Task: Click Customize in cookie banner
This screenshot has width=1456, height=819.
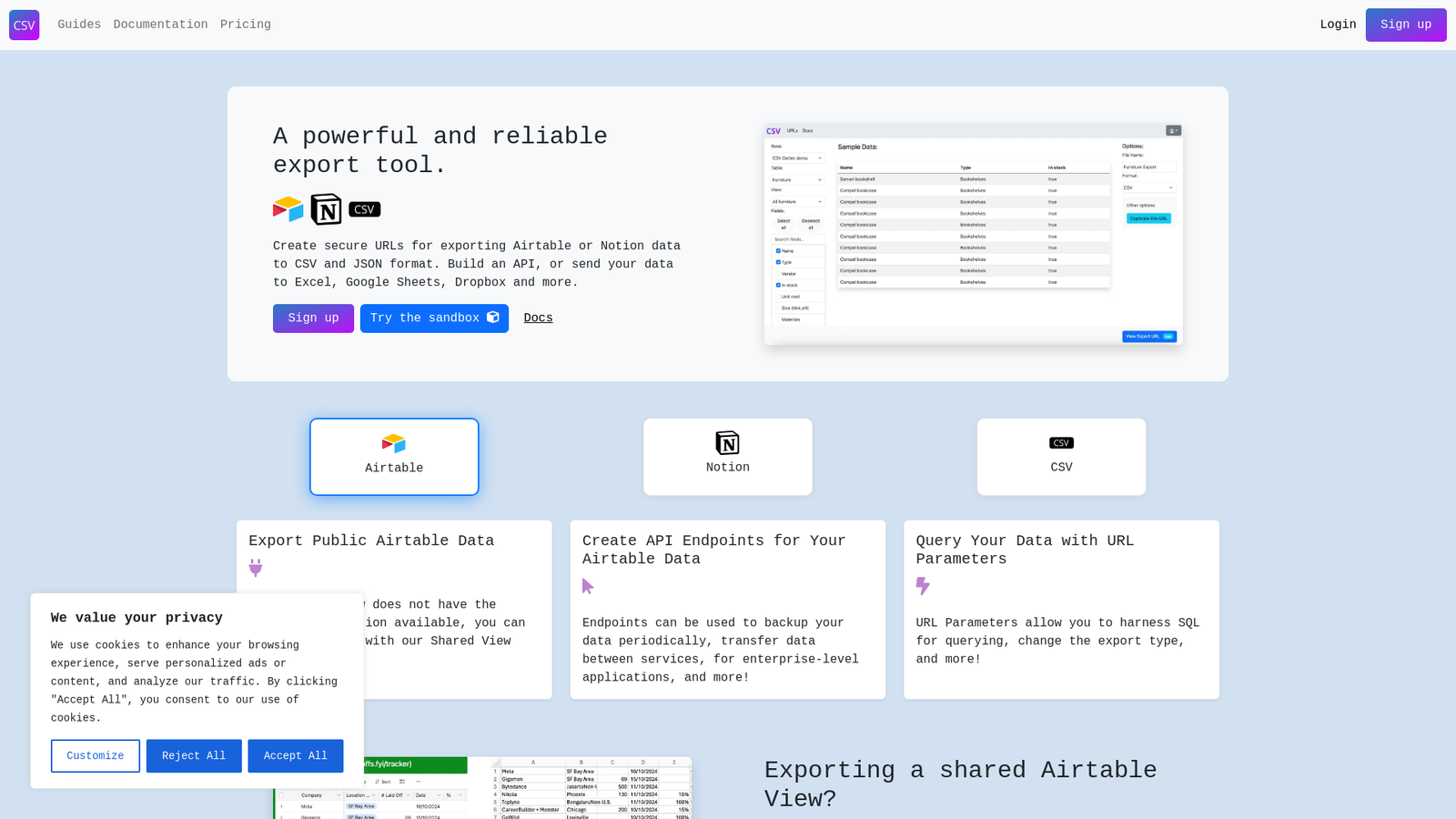Action: coord(96,756)
